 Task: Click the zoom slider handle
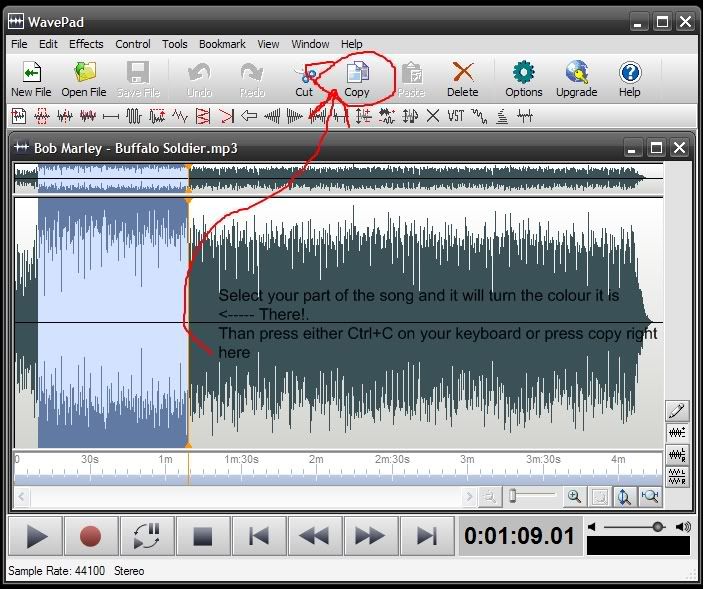pos(512,496)
